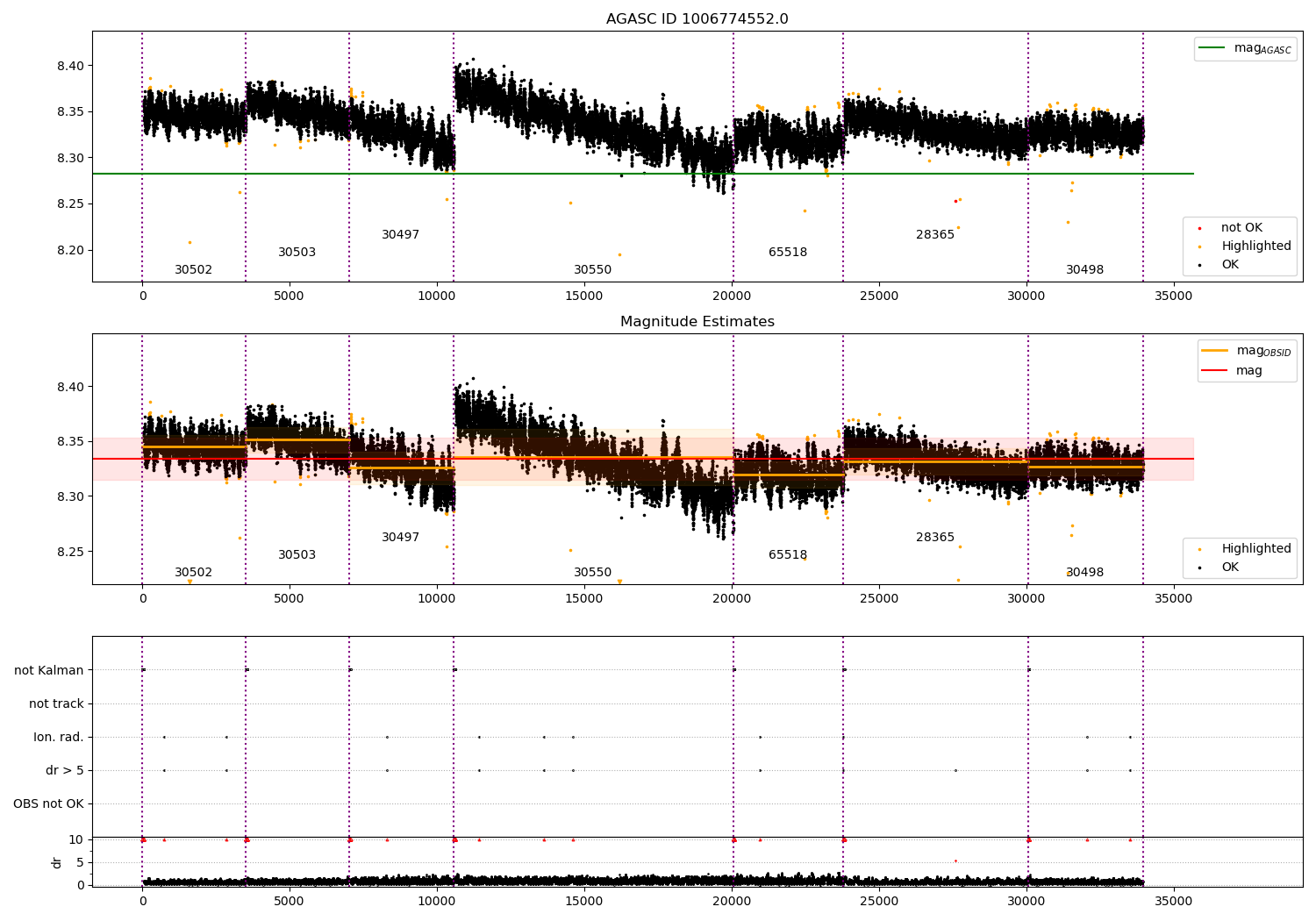Click the 8.20 tick on top plot
Screen dimensions: 1316x921
coord(72,250)
